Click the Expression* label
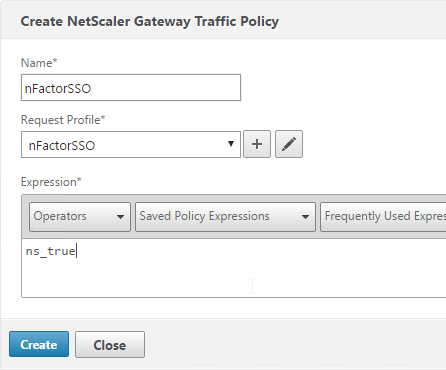This screenshot has height=370, width=446. 51,182
